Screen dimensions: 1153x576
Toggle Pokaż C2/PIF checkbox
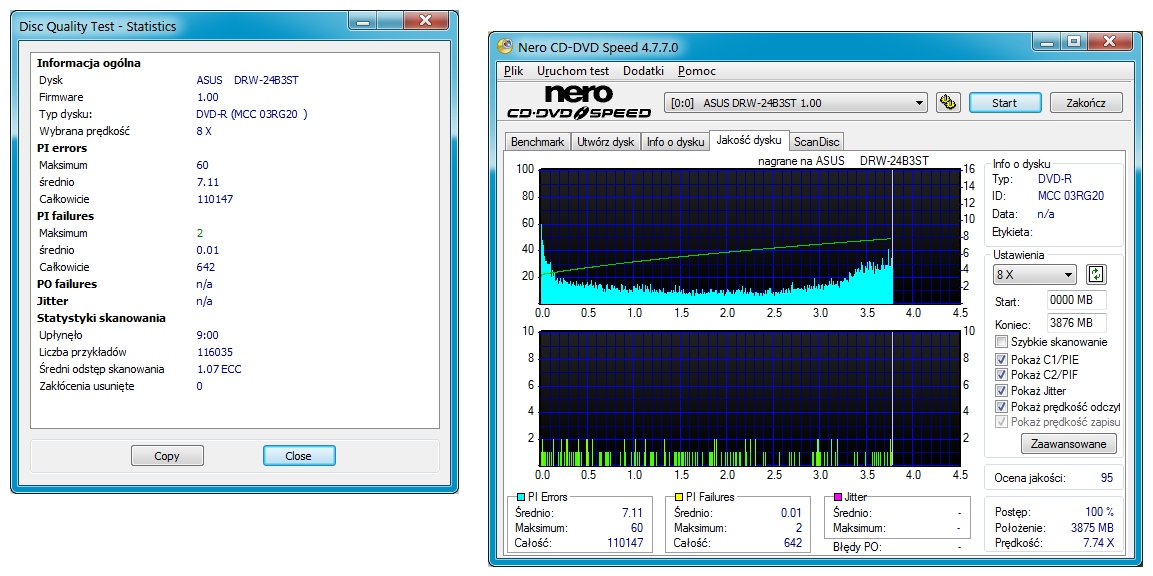[x=1001, y=375]
